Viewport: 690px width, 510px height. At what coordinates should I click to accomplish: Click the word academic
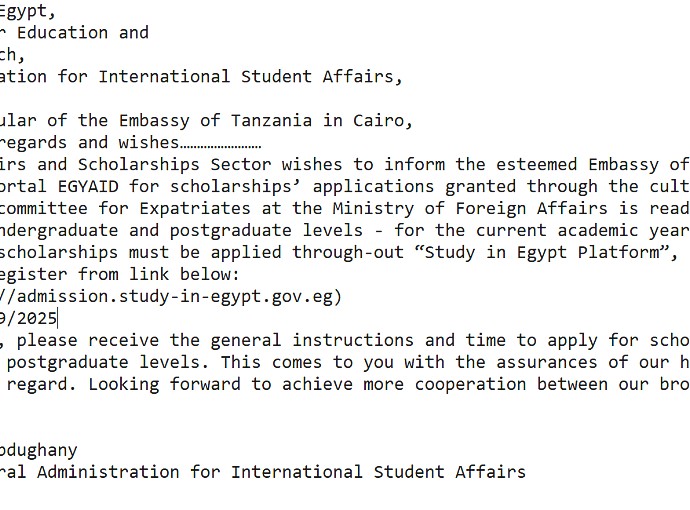pyautogui.click(x=594, y=230)
